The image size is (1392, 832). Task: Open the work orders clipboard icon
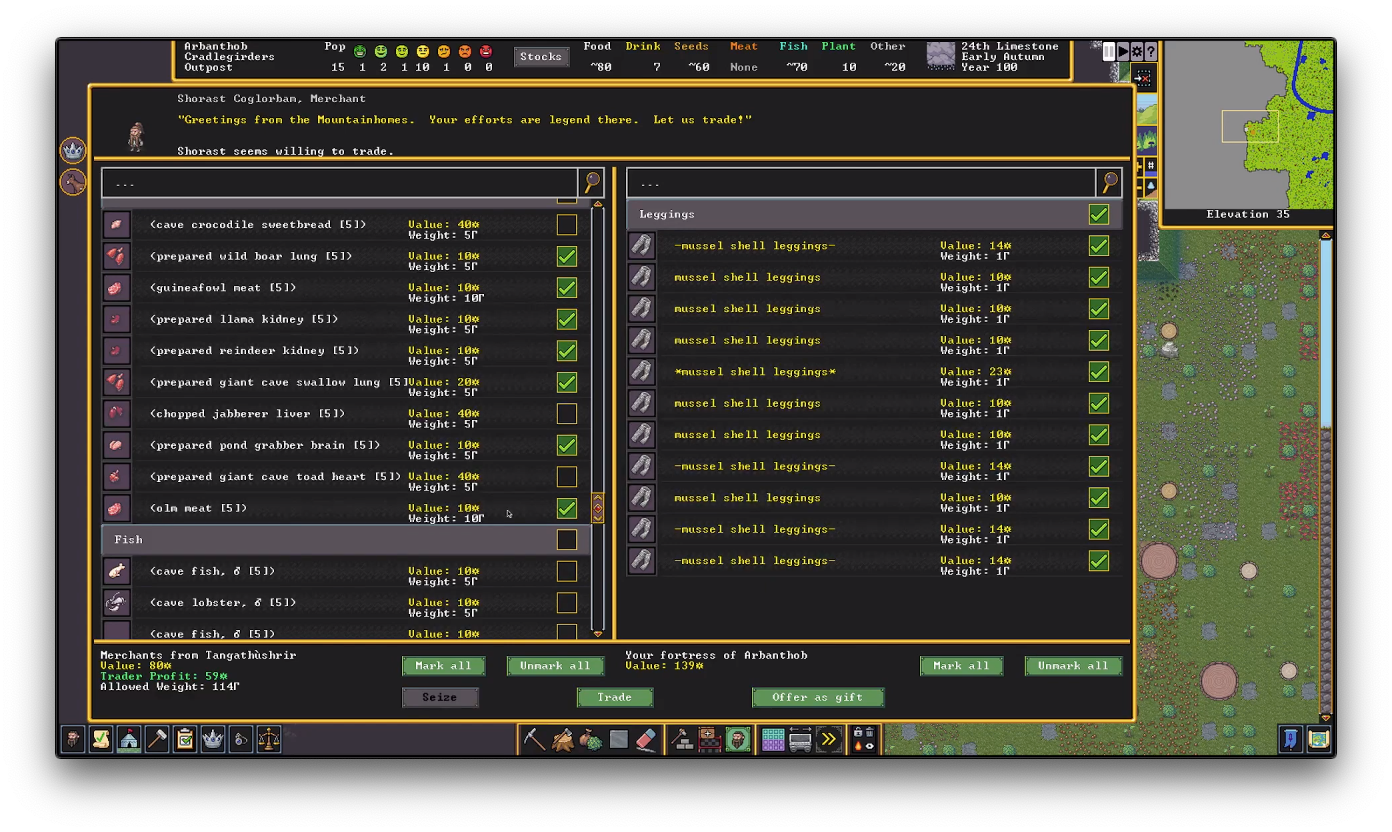click(x=185, y=739)
